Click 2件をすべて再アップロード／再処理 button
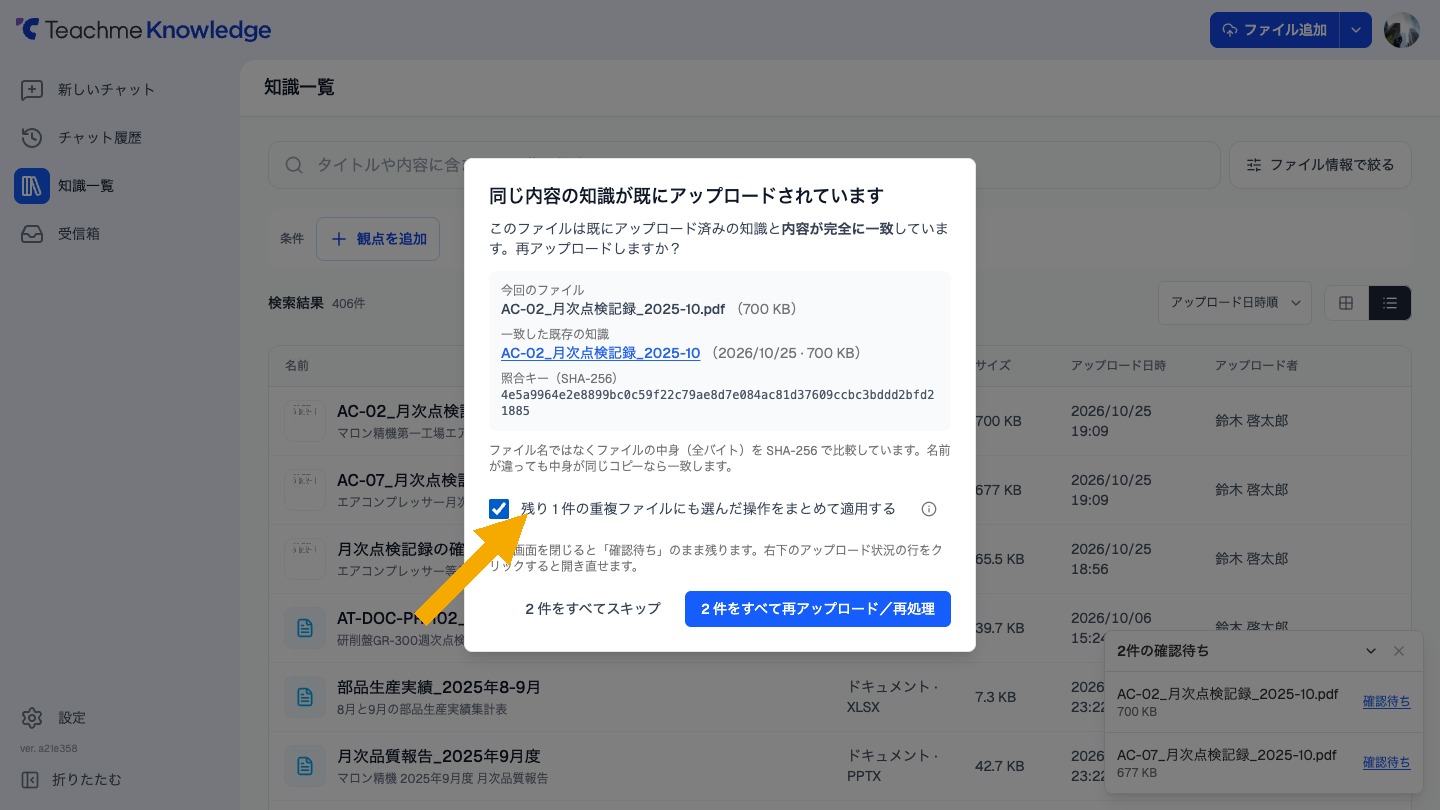Image resolution: width=1440 pixels, height=810 pixels. pyautogui.click(x=818, y=609)
